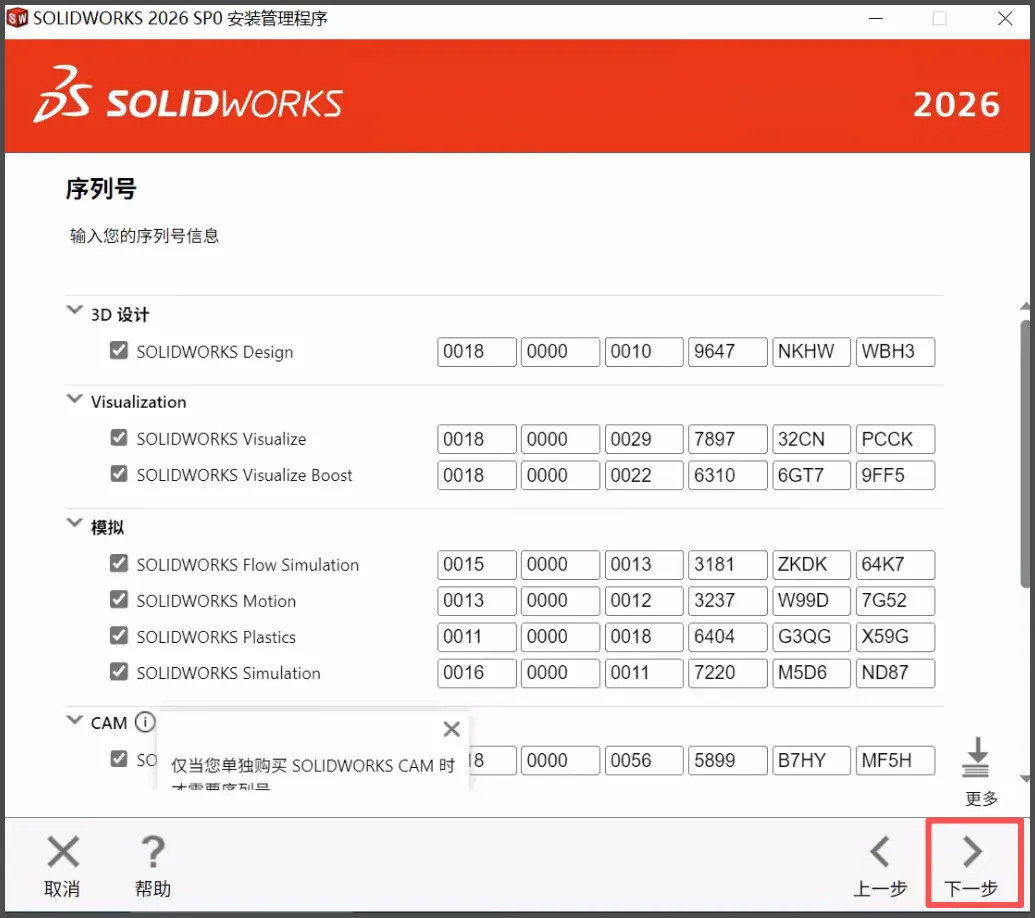Click the 下一步 label
Viewport: 1035px width, 918px height.
point(971,889)
